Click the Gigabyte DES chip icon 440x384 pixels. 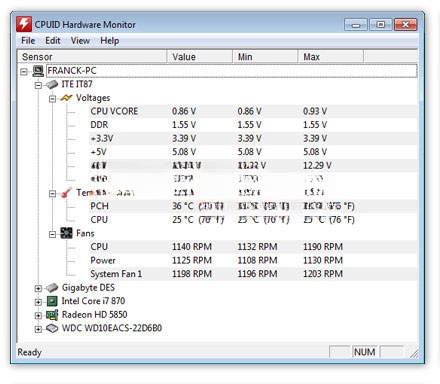pyautogui.click(x=52, y=287)
